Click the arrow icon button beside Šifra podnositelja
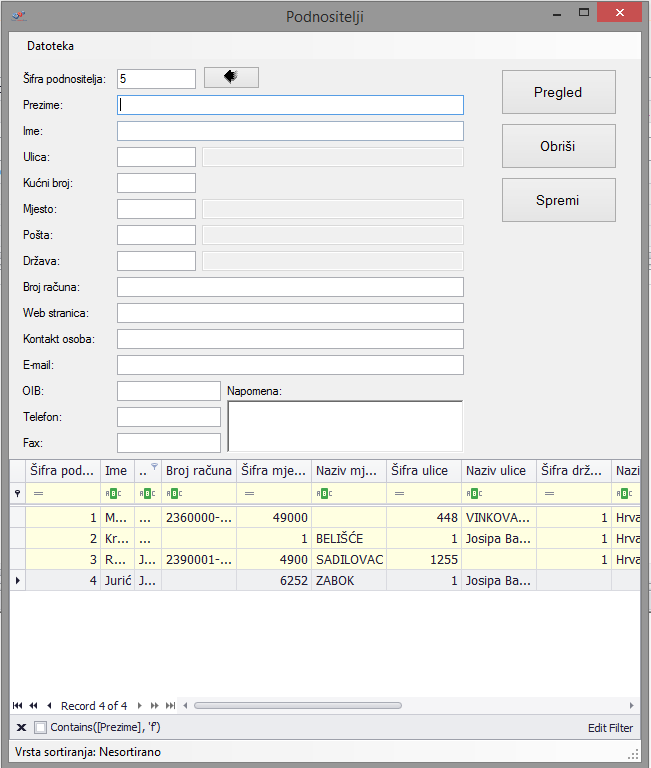Viewport: 651px width, 768px height. tap(231, 78)
